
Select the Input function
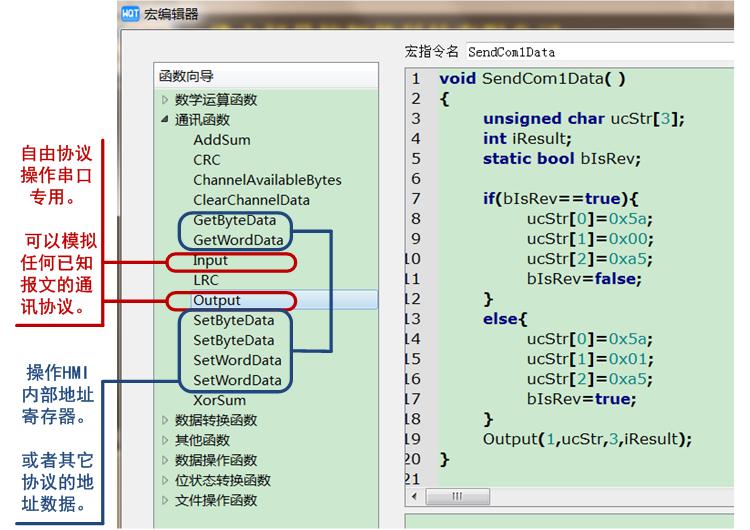coord(211,260)
